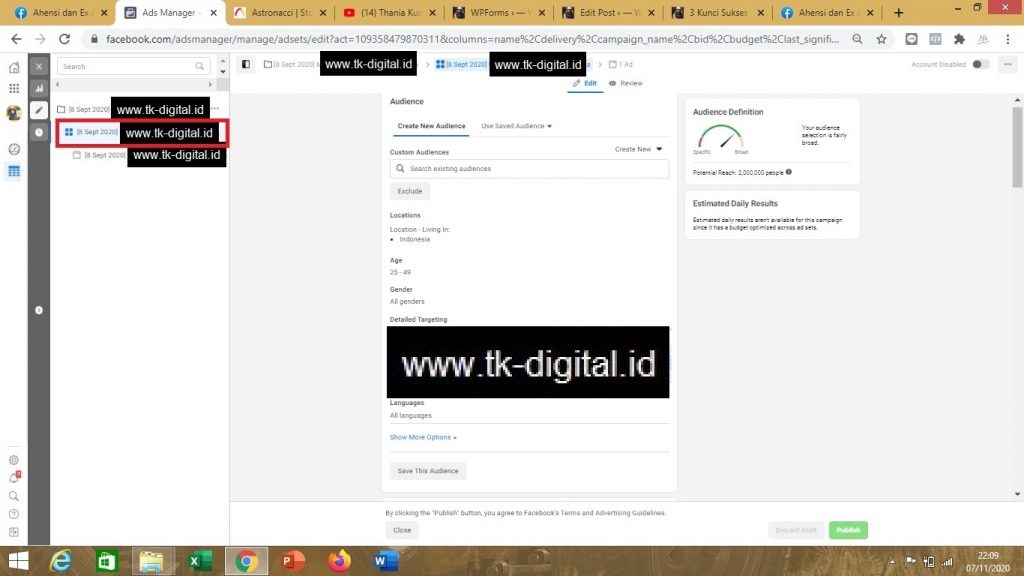The height and width of the screenshot is (576, 1024).
Task: Open the Messenger chat icon in Chrome toolbar
Action: pos(910,38)
